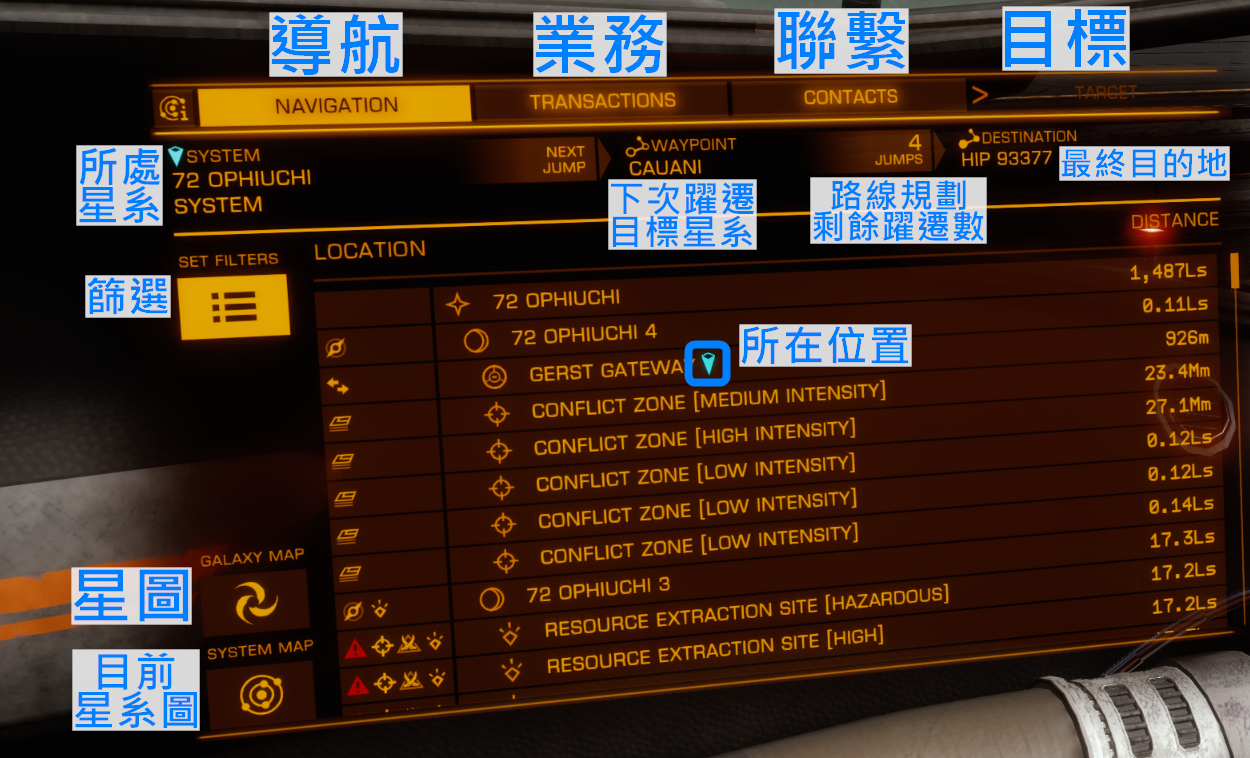
Task: Click the station icon beside Gerst Gateway
Action: coord(493,377)
